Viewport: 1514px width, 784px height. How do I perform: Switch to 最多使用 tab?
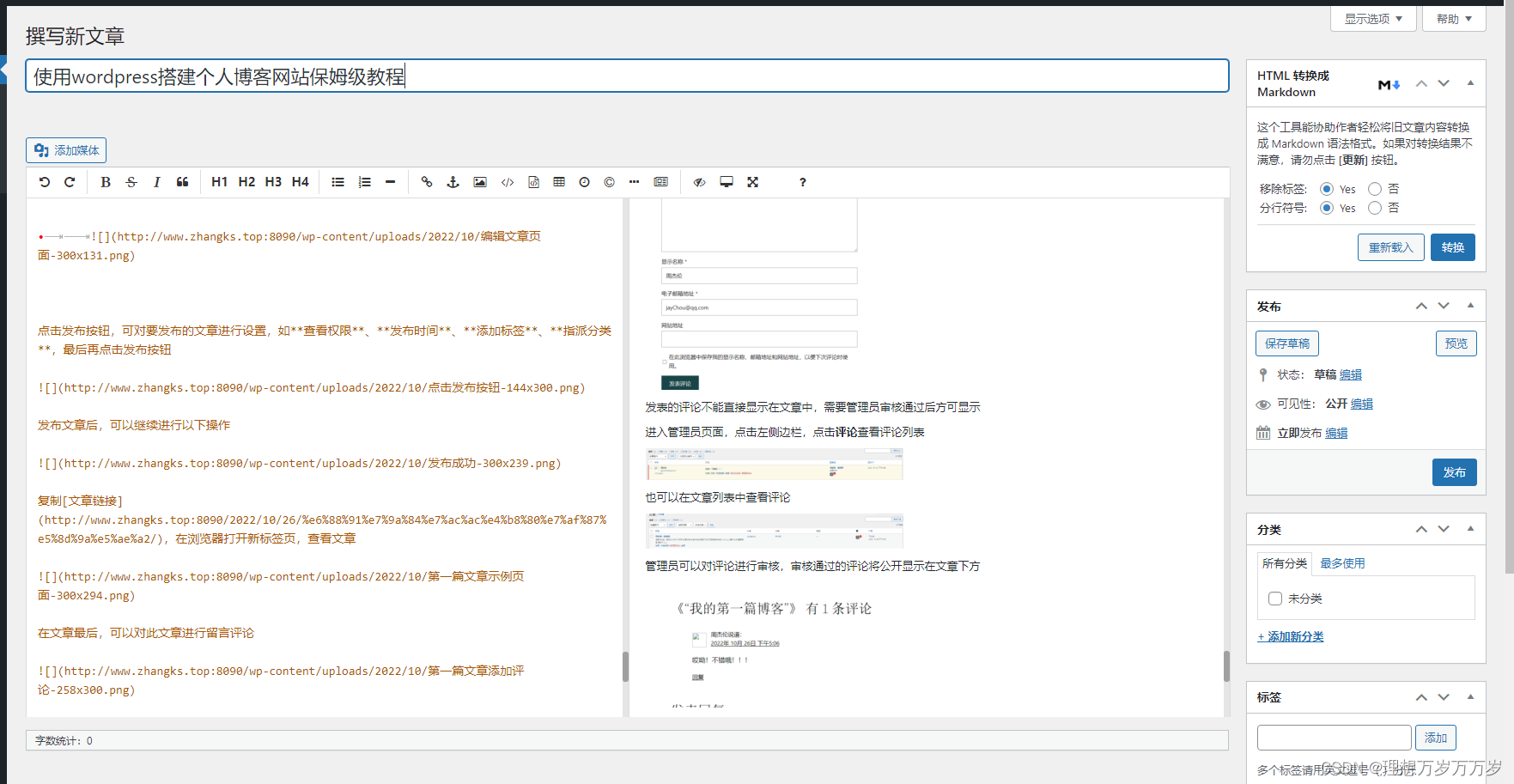[1342, 563]
